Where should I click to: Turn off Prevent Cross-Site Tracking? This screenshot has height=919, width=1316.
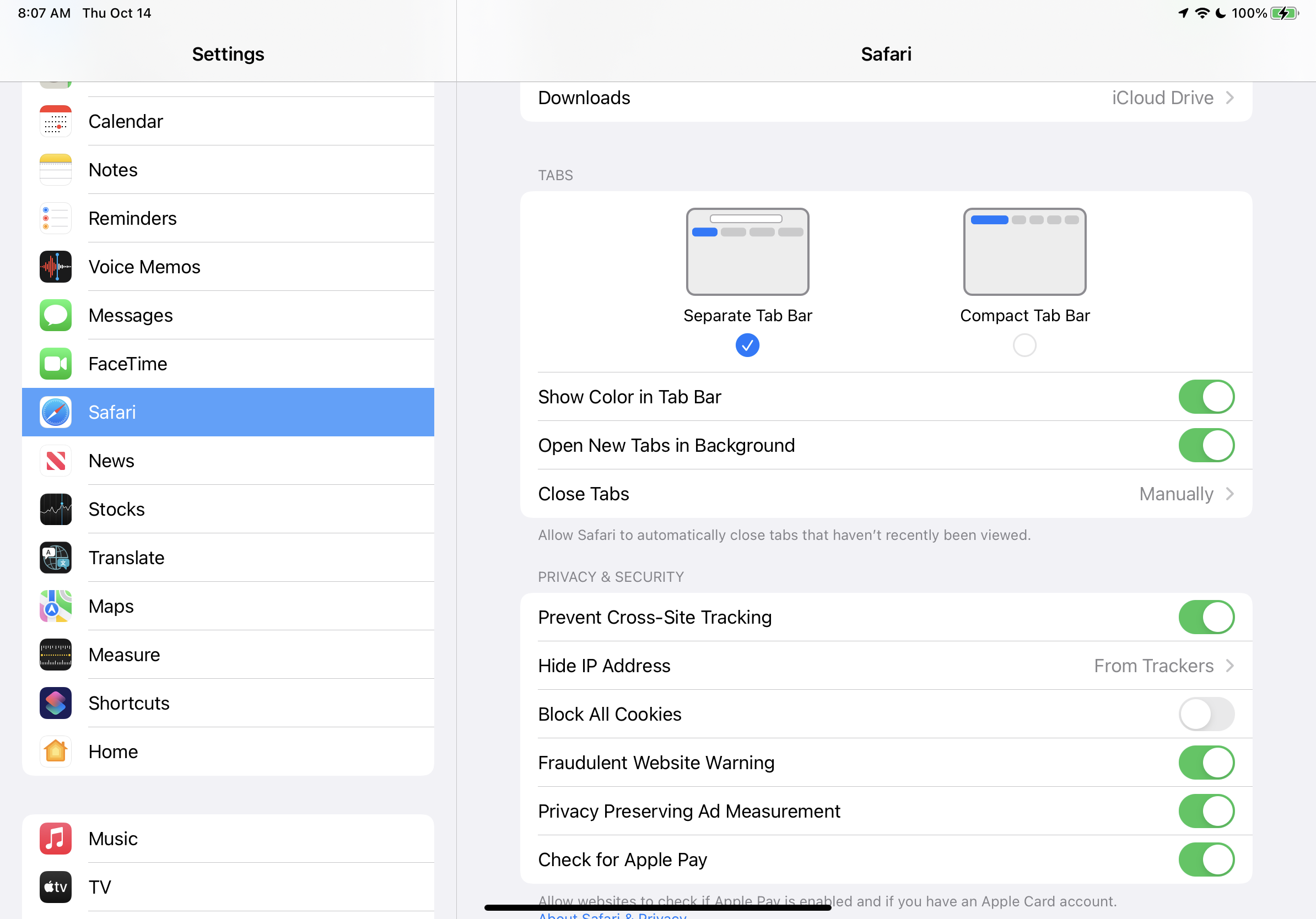[x=1206, y=617]
